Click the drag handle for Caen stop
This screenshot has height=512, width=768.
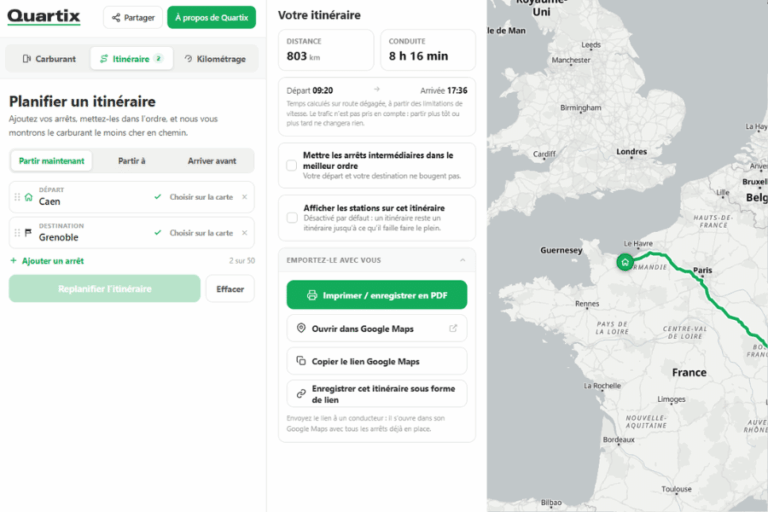click(x=17, y=197)
